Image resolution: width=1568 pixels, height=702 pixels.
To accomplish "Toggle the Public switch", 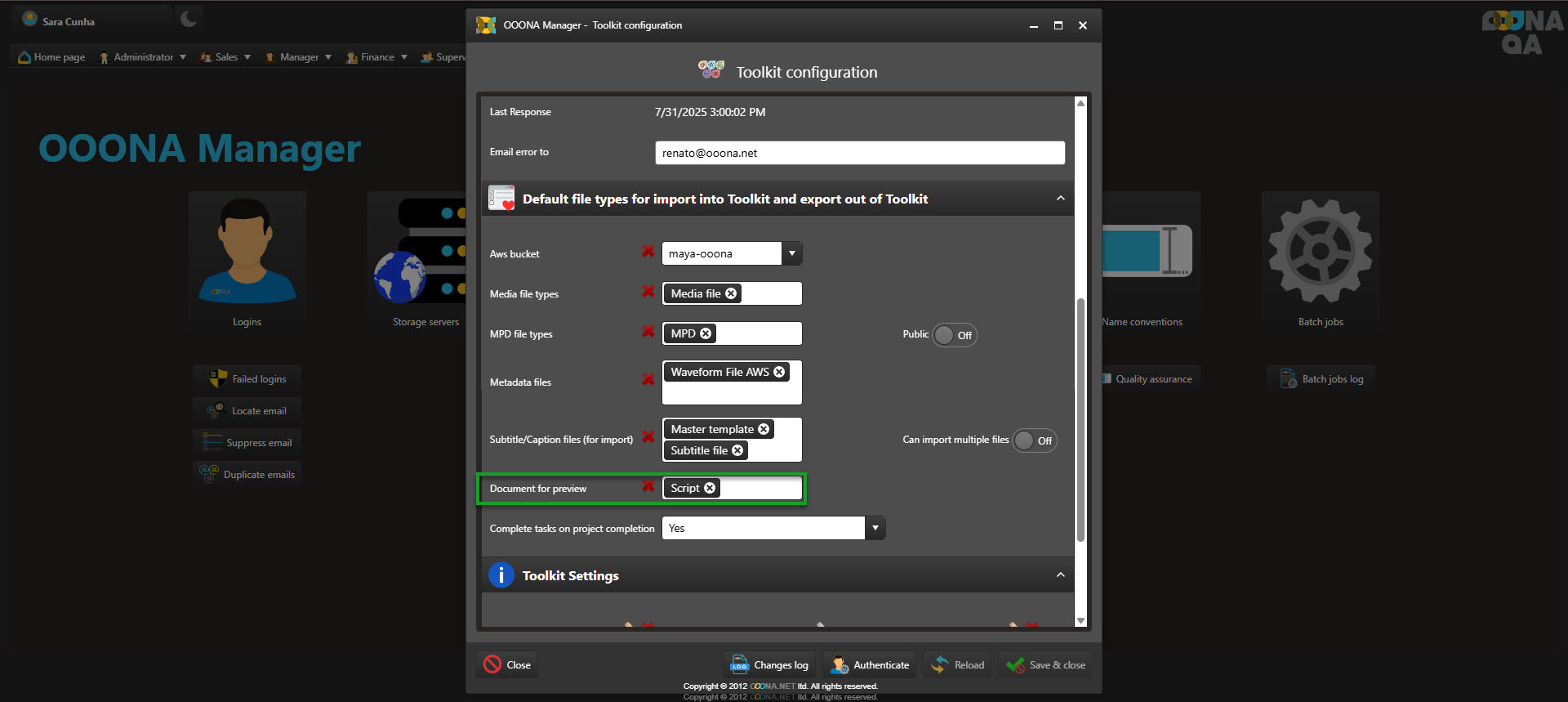I will pyautogui.click(x=953, y=335).
